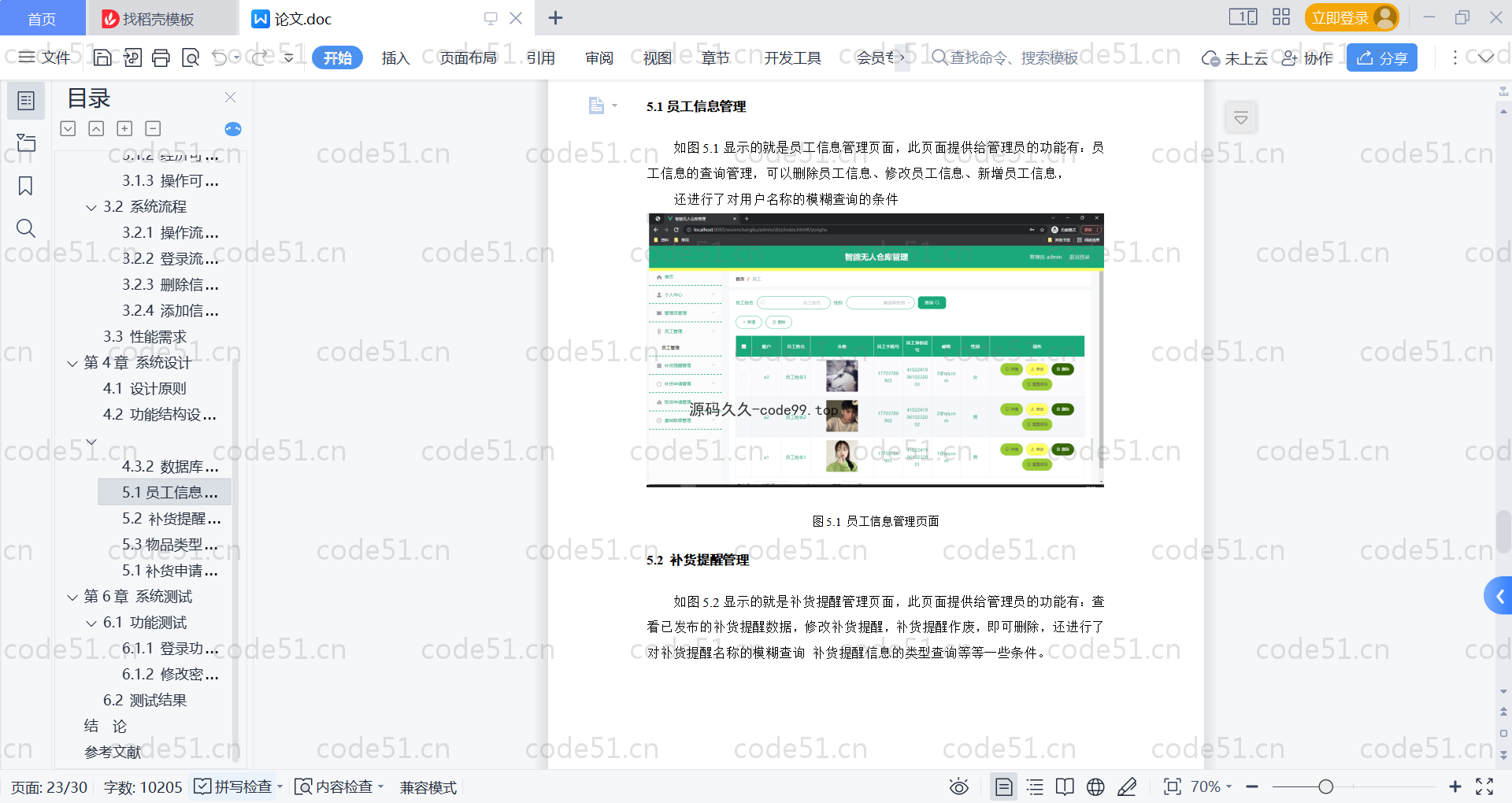Select the 页面布局 ribbon tab
This screenshot has height=803, width=1512.
click(468, 57)
